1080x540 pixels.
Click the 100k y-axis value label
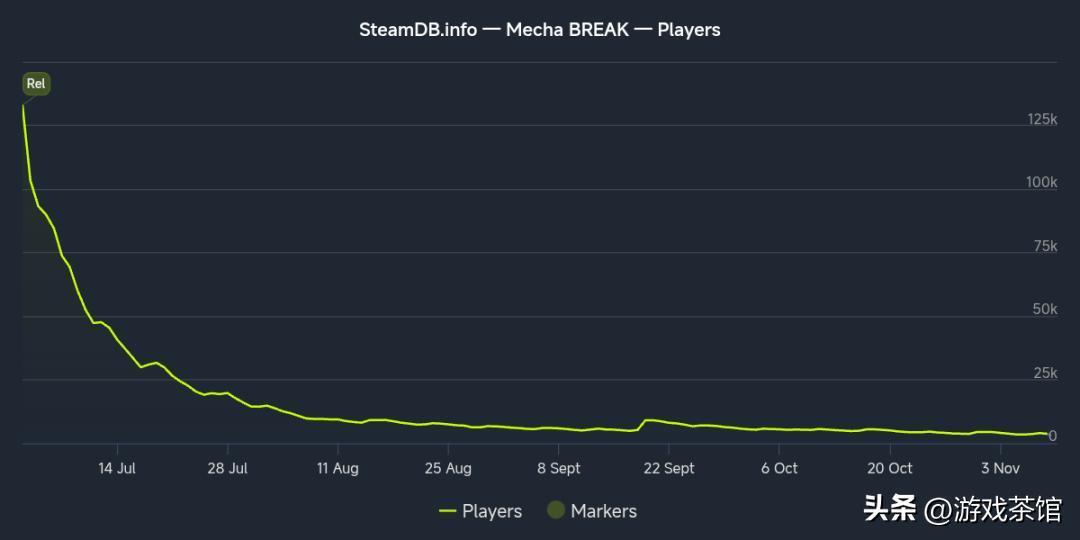(x=1042, y=182)
